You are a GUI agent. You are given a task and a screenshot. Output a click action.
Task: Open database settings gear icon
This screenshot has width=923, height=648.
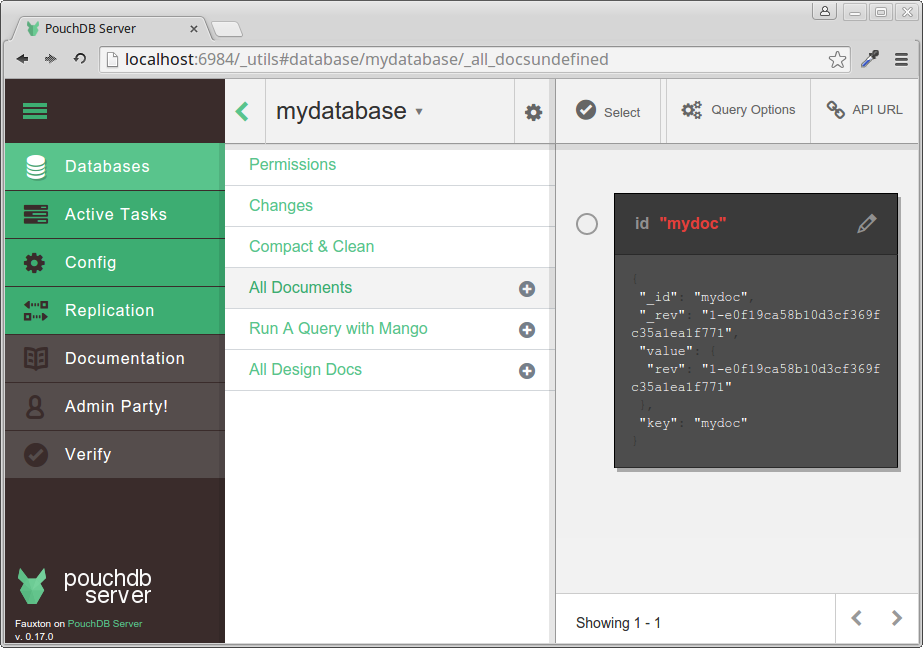533,112
